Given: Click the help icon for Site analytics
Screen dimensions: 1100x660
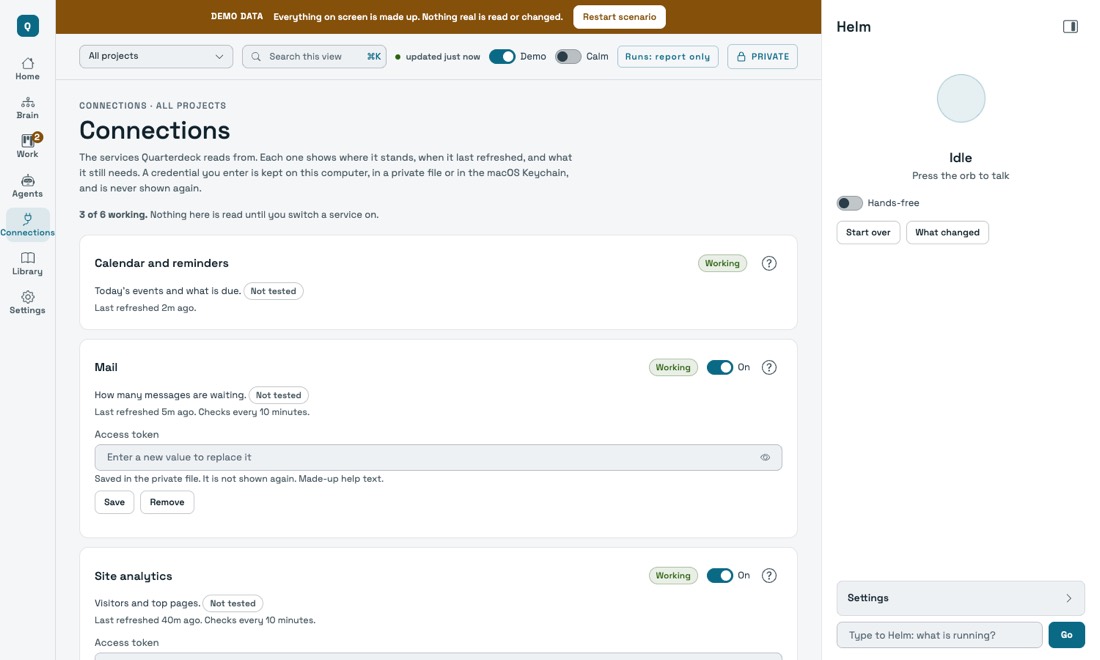Looking at the screenshot, I should point(769,576).
